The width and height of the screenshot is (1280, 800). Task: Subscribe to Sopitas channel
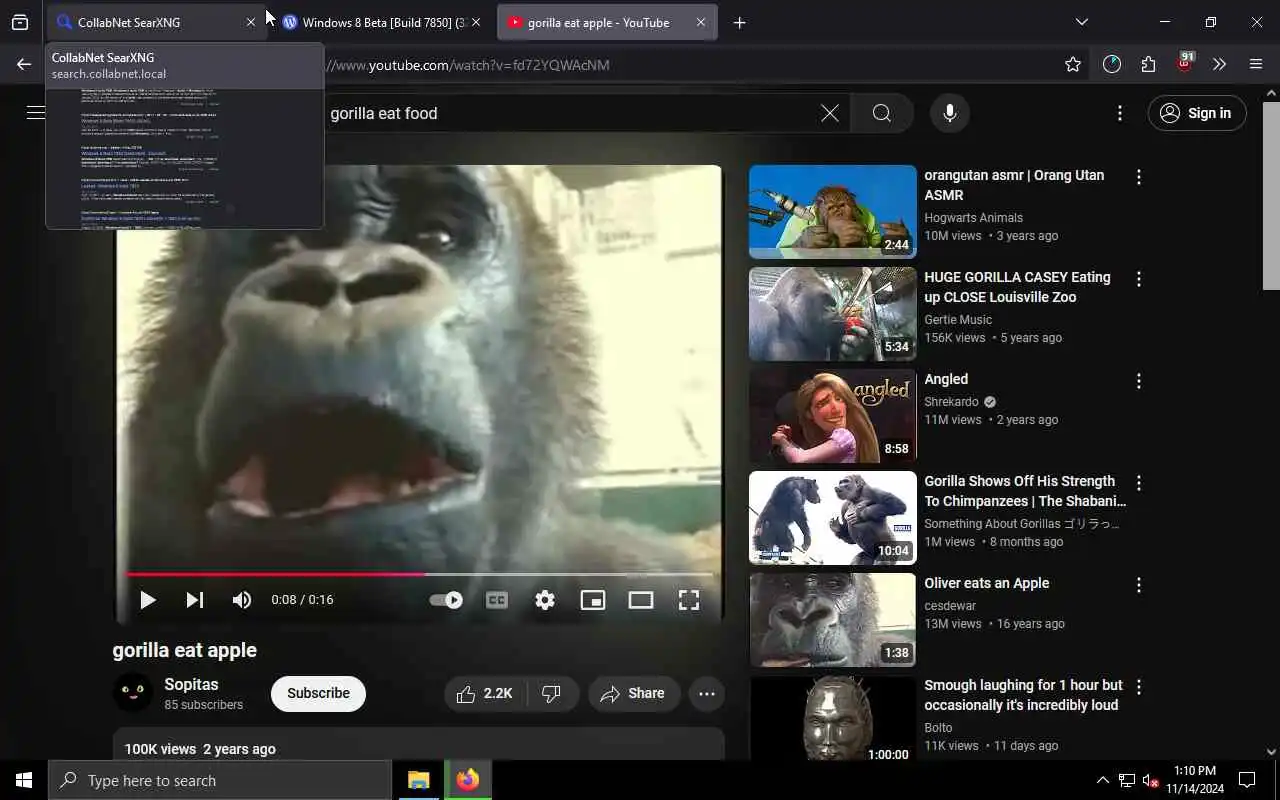pos(318,693)
